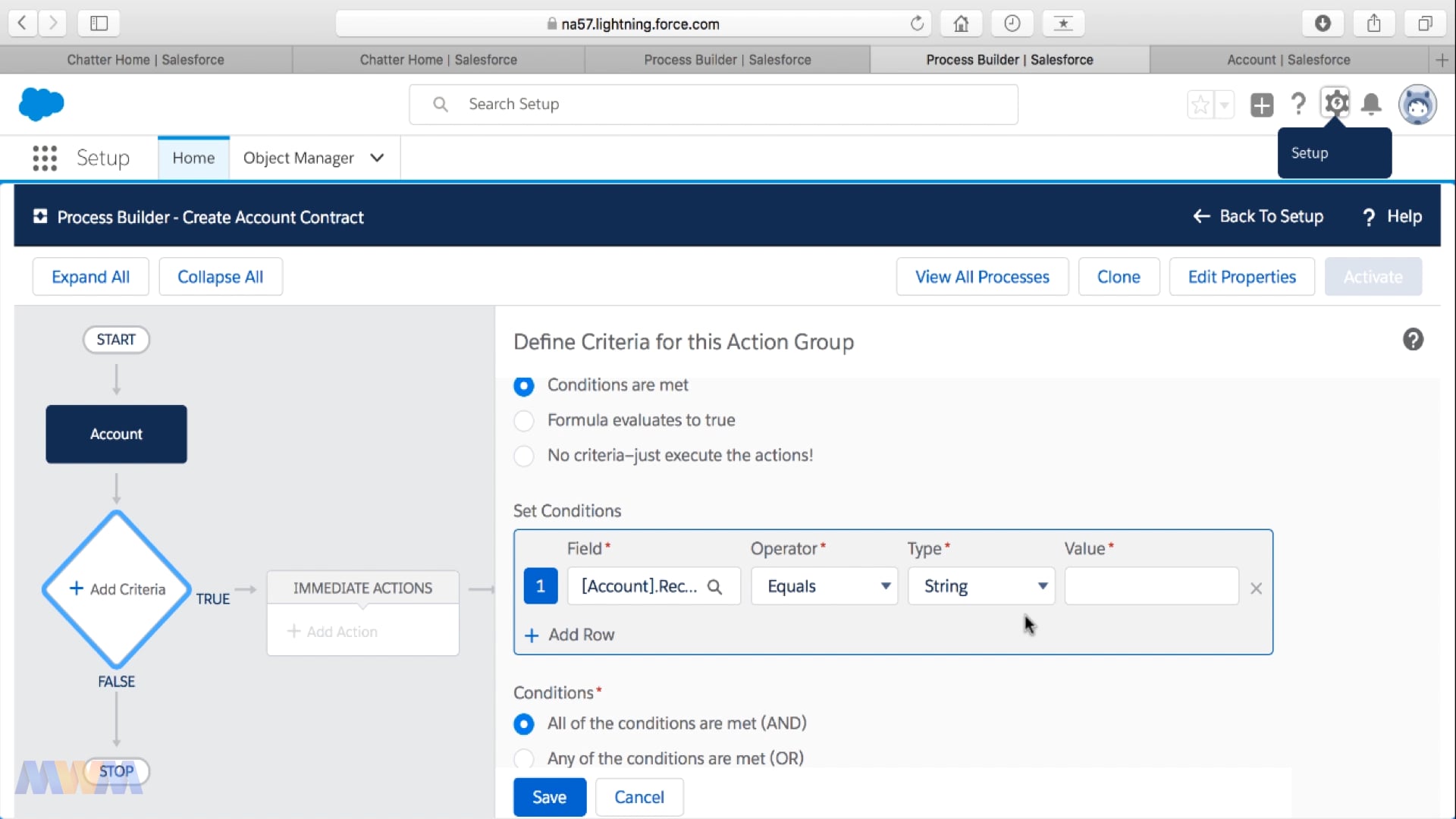Switch to first Chatter Home browser tab
This screenshot has width=1456, height=819.
coord(146,59)
